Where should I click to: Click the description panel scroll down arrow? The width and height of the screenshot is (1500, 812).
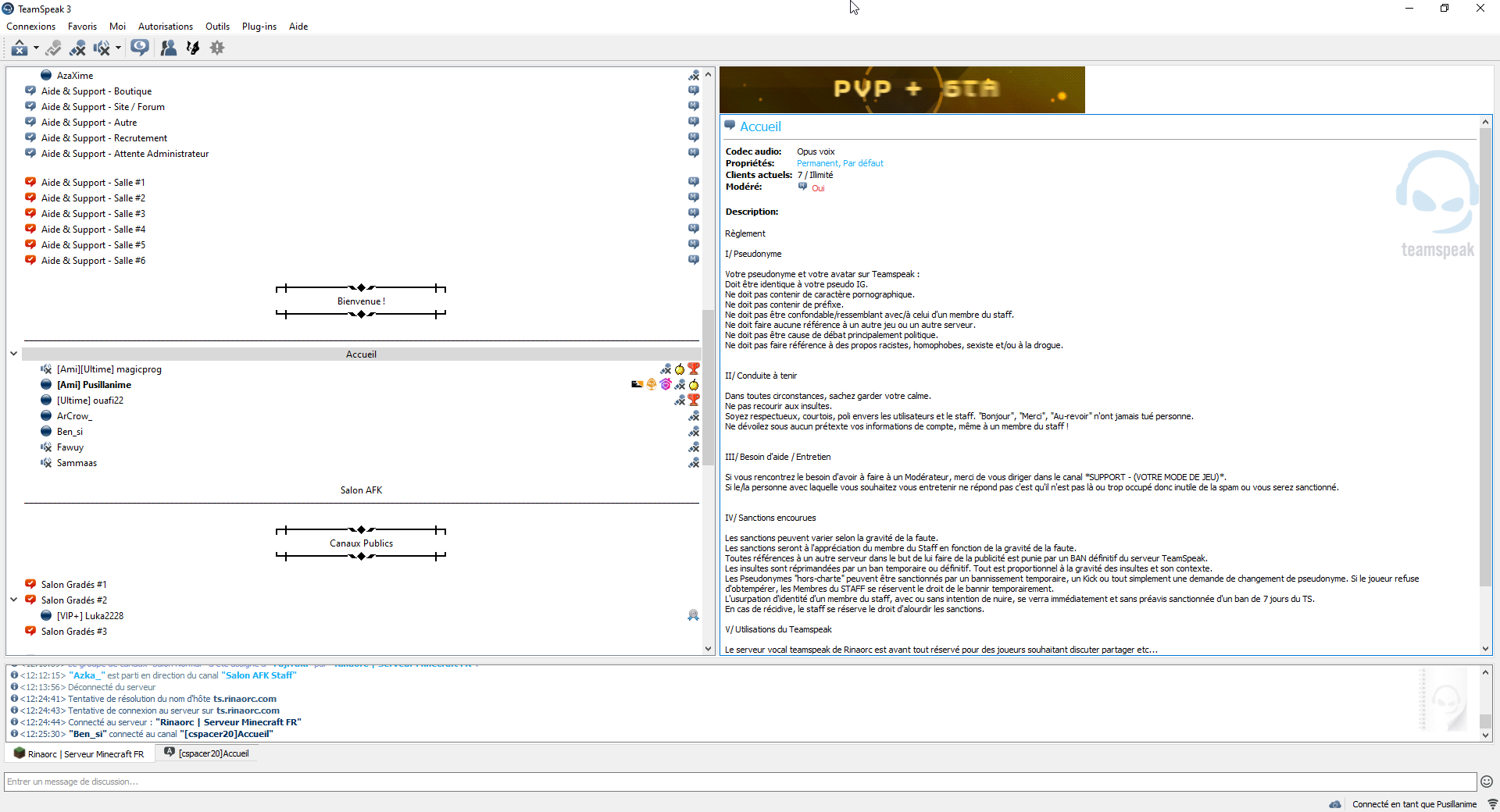(1485, 649)
